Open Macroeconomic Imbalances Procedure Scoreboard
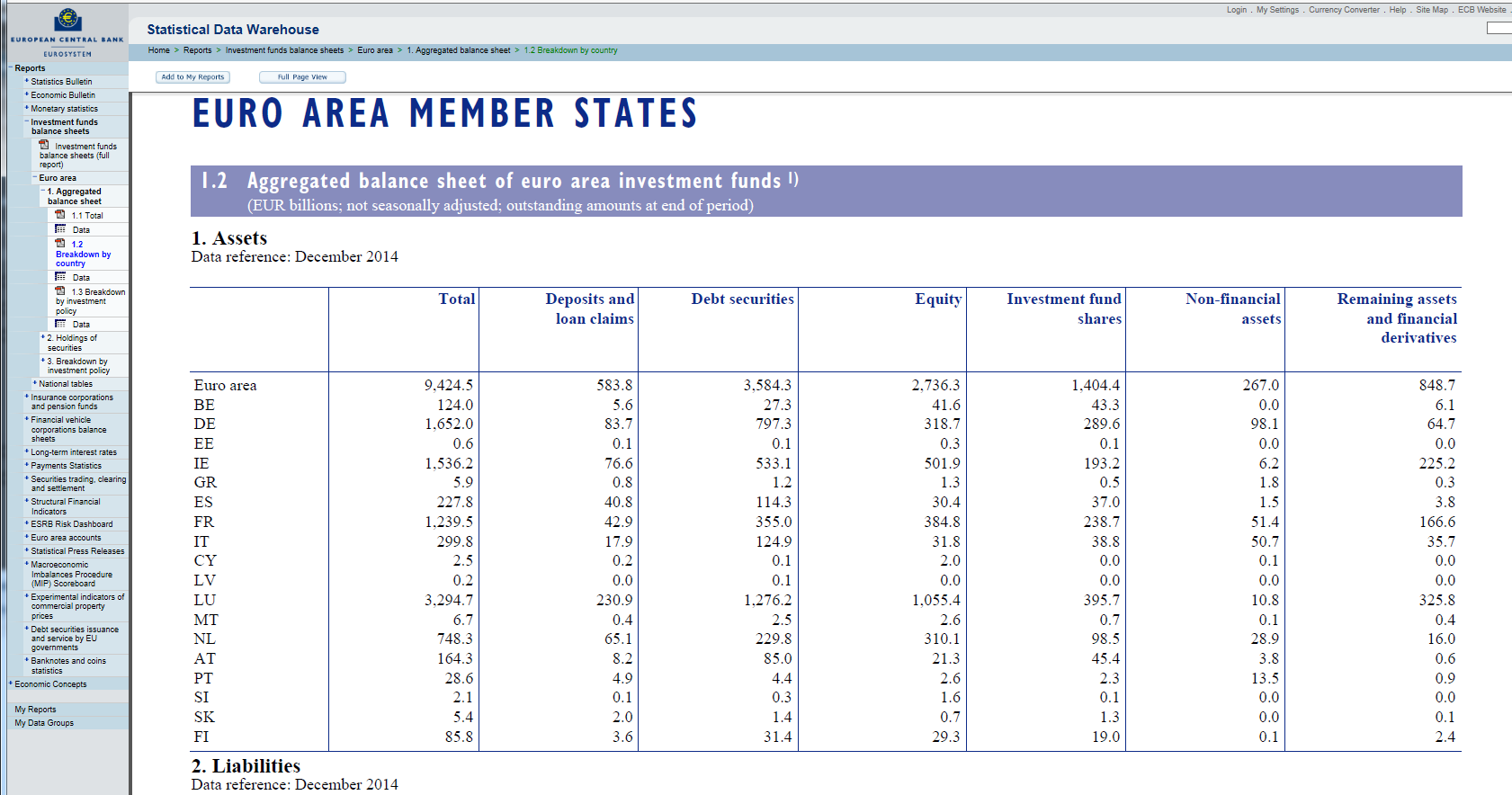The height and width of the screenshot is (795, 1512). 72,574
